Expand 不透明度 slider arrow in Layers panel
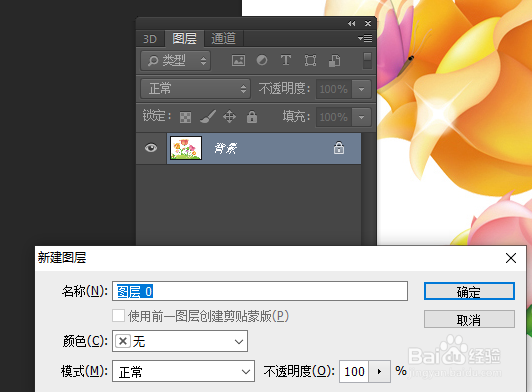This screenshot has width=532, height=392. pos(361,89)
